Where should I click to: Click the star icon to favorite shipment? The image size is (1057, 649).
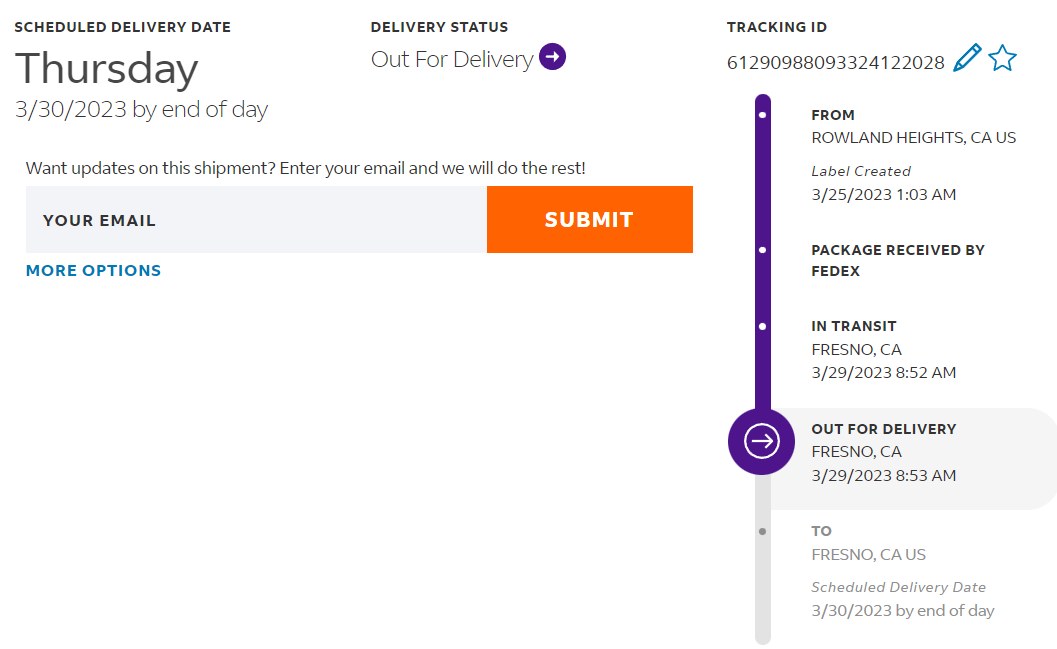click(1002, 58)
